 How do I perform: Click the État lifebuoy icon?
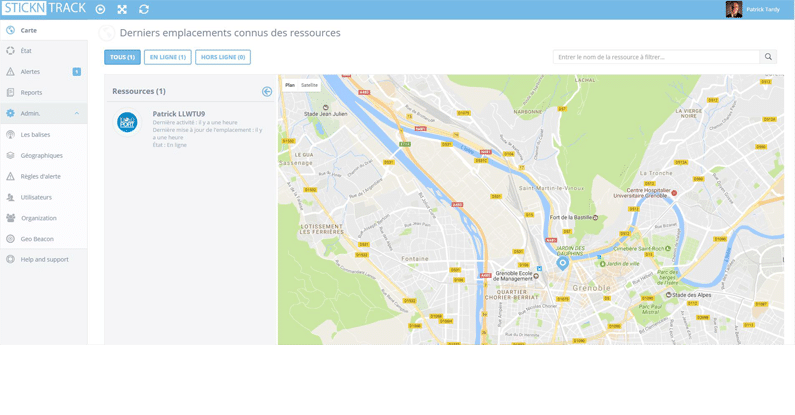tap(10, 51)
